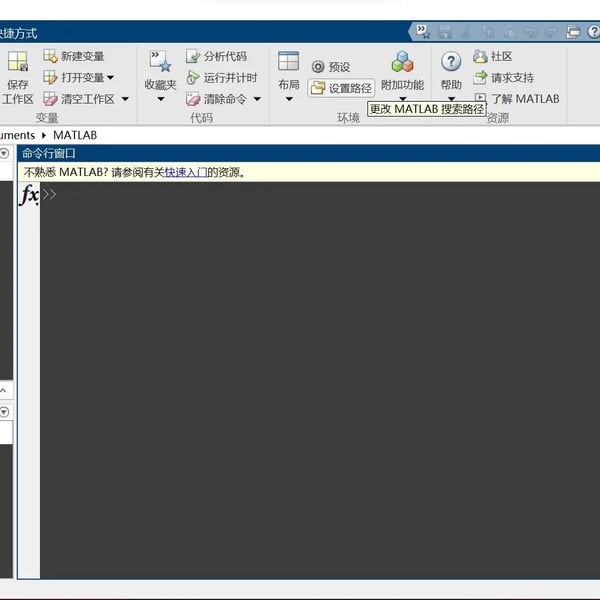Expand the 布局 dropdown arrow
The height and width of the screenshot is (600, 600).
pyautogui.click(x=289, y=99)
